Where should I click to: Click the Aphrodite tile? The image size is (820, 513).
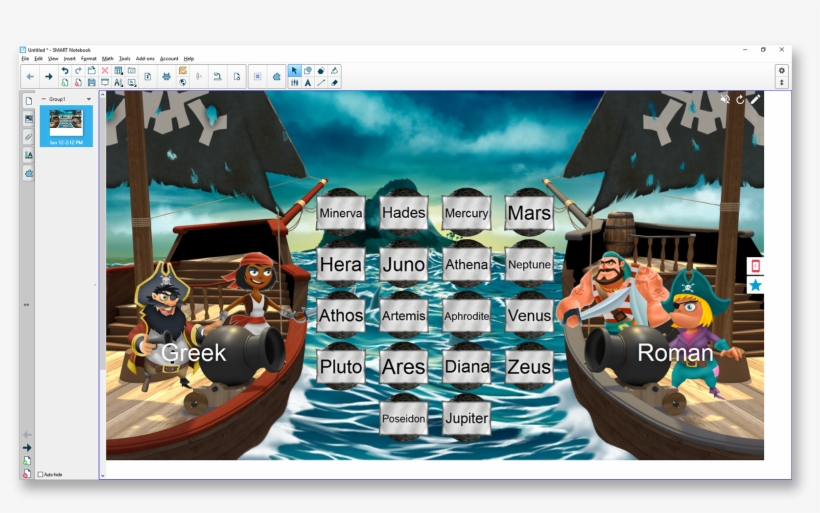(x=466, y=315)
